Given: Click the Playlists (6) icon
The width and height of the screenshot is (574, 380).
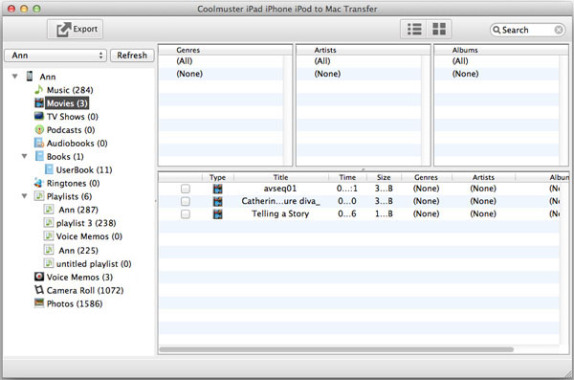Looking at the screenshot, I should point(39,196).
